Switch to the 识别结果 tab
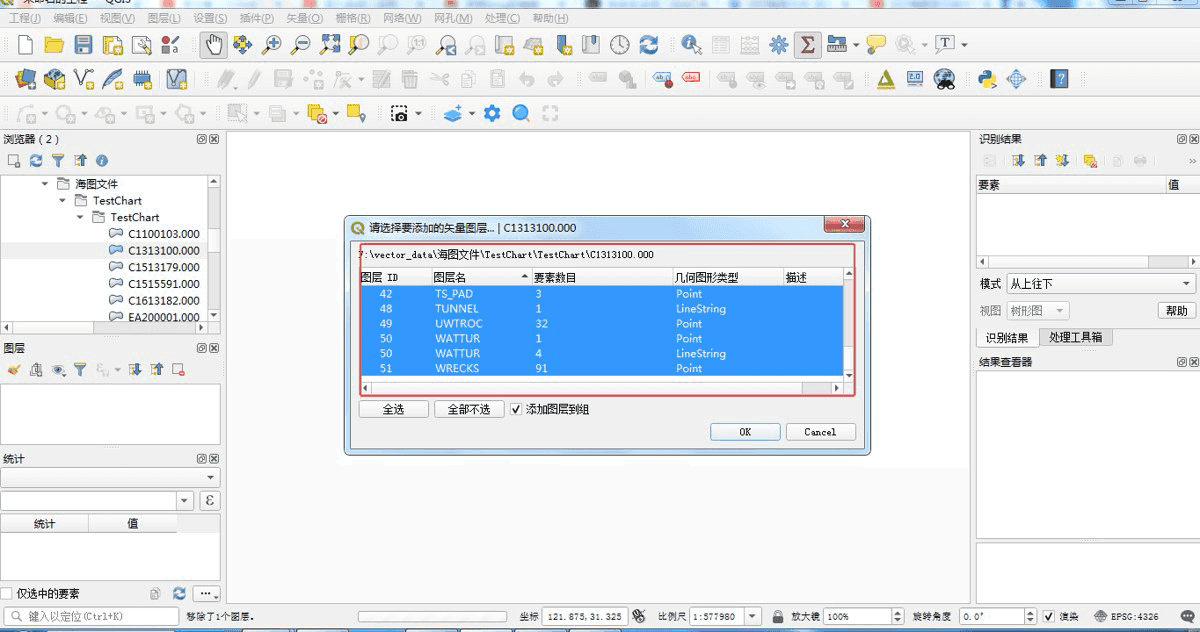Viewport: 1200px width, 632px height. click(1007, 337)
